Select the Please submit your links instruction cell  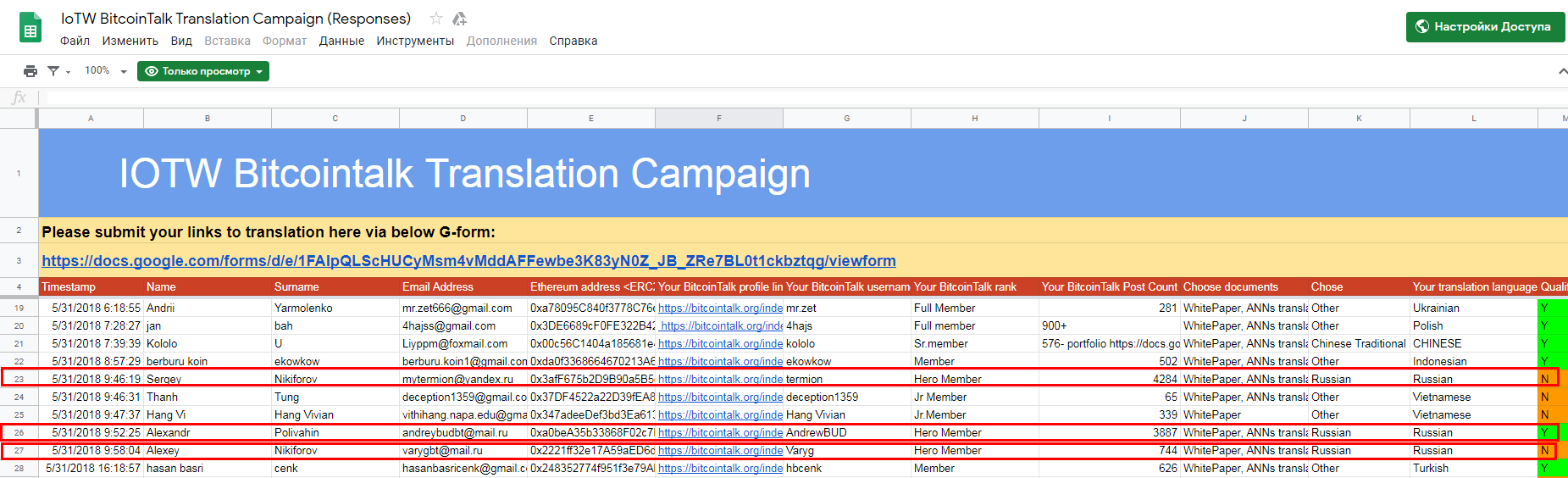(x=803, y=231)
